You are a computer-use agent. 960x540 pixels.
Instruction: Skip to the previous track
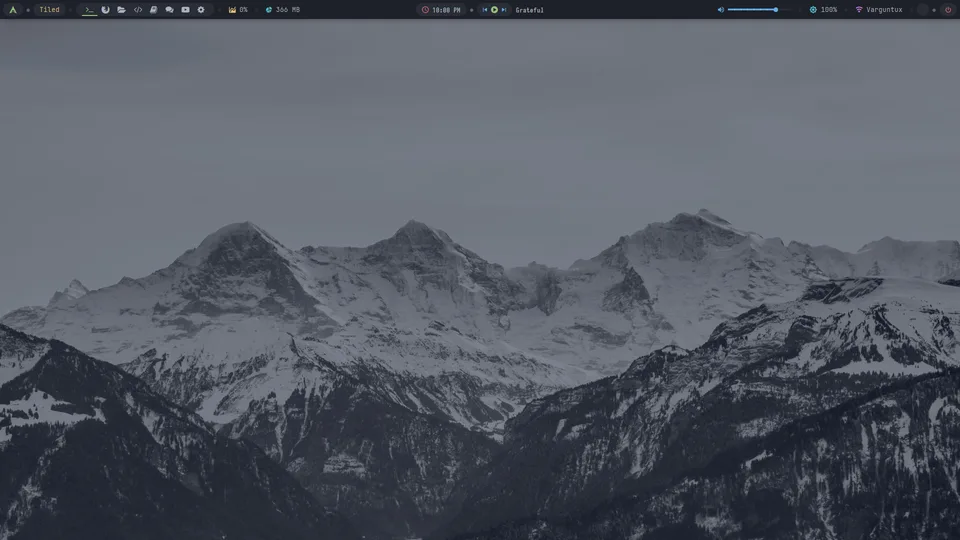[x=485, y=10]
